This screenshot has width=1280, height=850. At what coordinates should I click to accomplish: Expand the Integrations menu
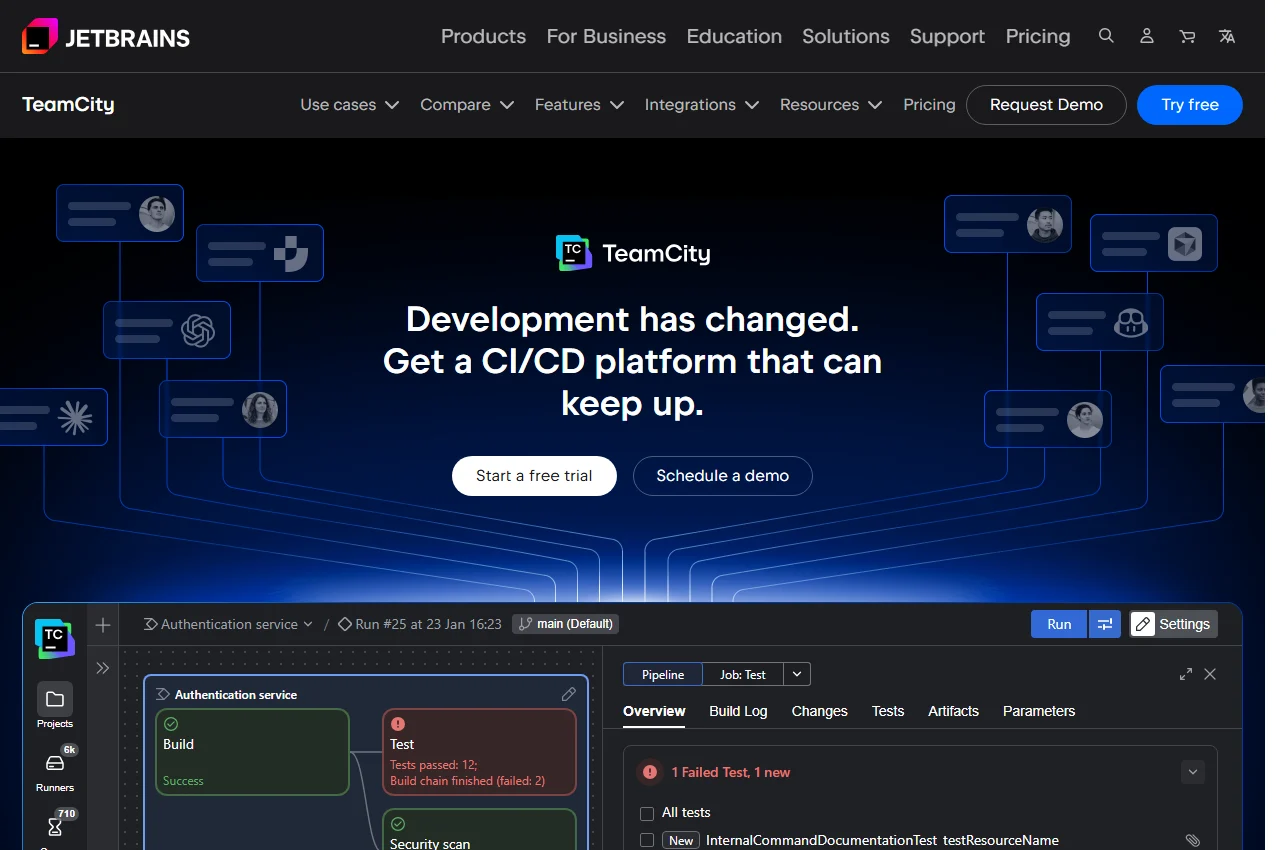(702, 105)
